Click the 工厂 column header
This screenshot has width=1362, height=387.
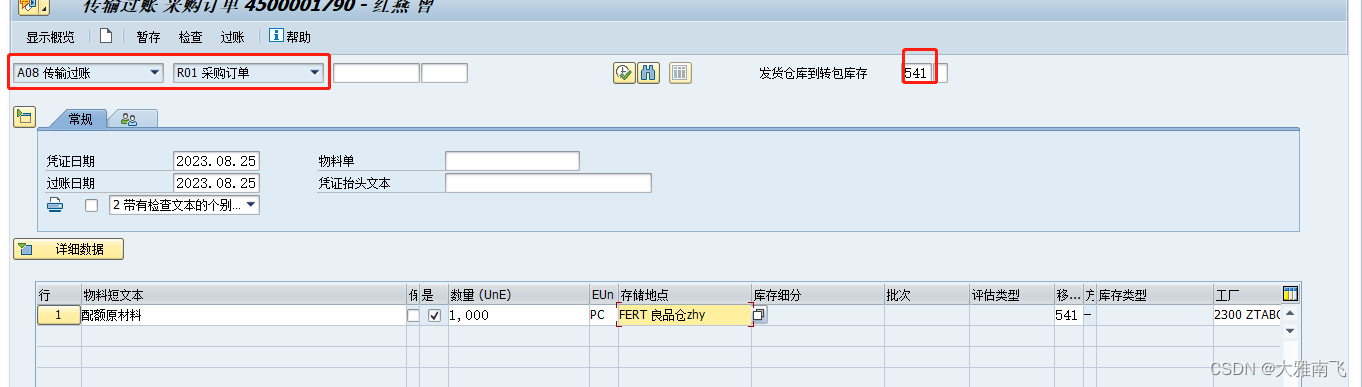[1248, 295]
